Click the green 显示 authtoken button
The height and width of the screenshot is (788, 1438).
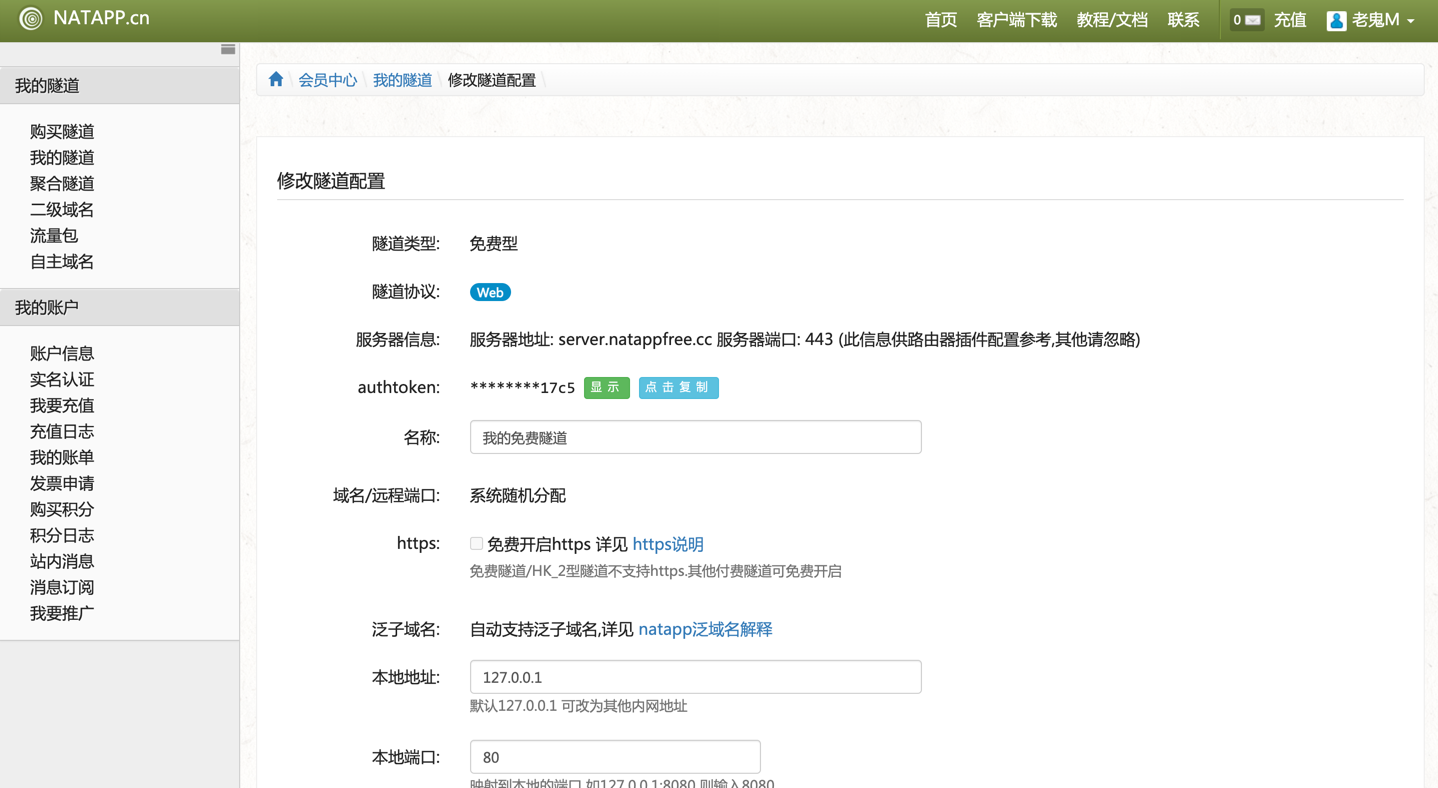(x=606, y=388)
